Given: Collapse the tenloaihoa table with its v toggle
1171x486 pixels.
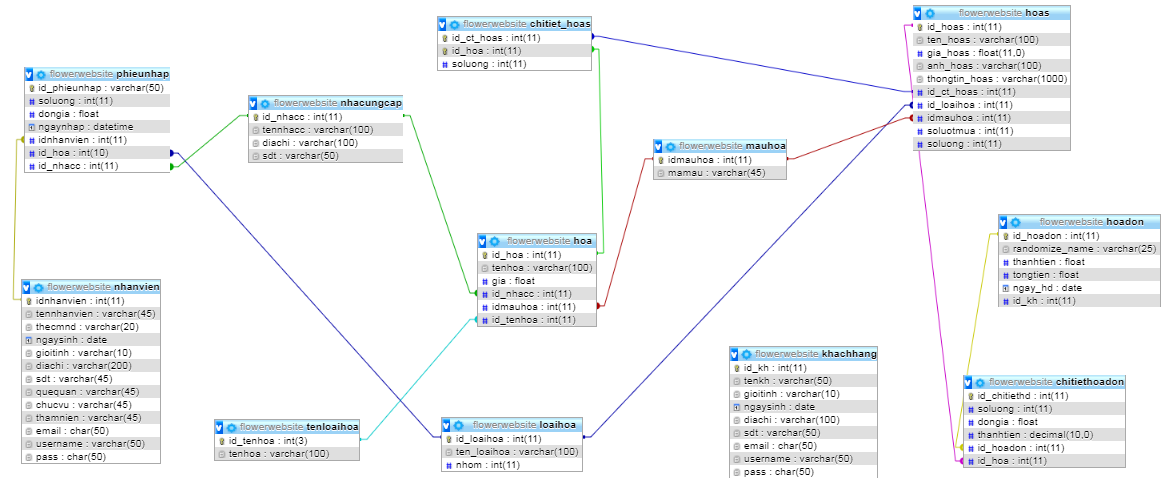Looking at the screenshot, I should click(220, 427).
